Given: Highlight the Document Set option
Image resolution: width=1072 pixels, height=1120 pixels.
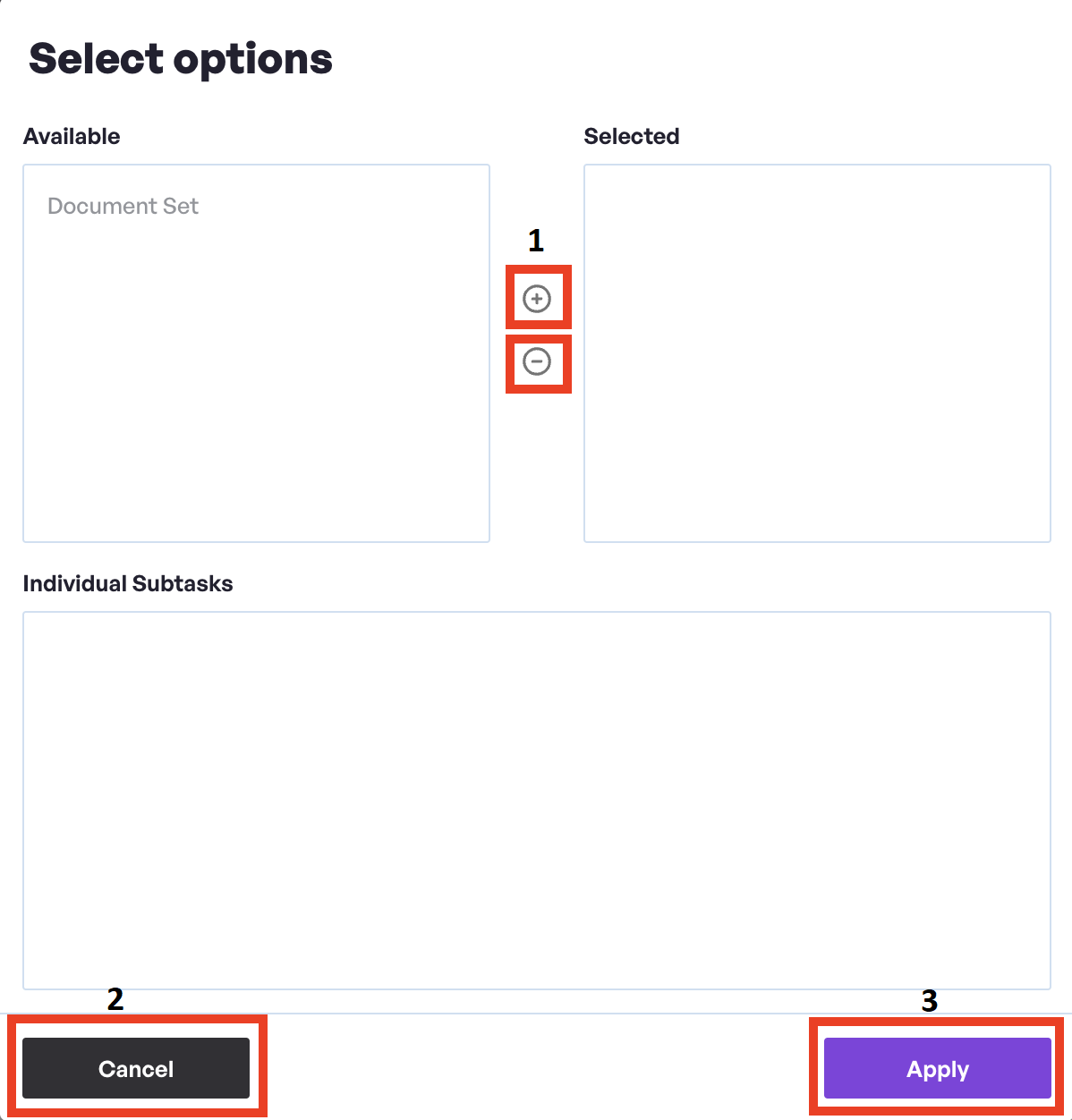Looking at the screenshot, I should tap(123, 207).
